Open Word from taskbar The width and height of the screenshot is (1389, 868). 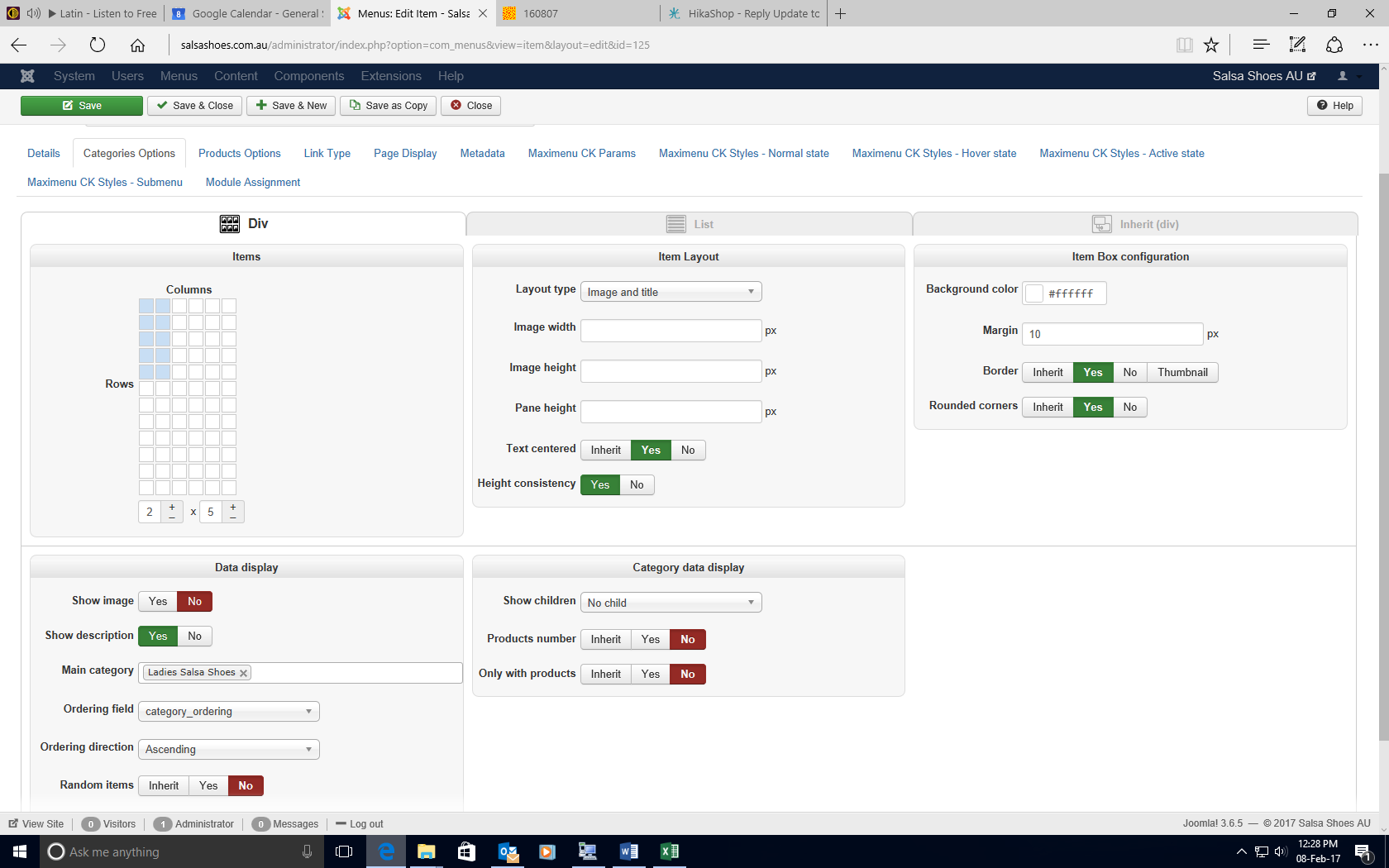(x=628, y=851)
